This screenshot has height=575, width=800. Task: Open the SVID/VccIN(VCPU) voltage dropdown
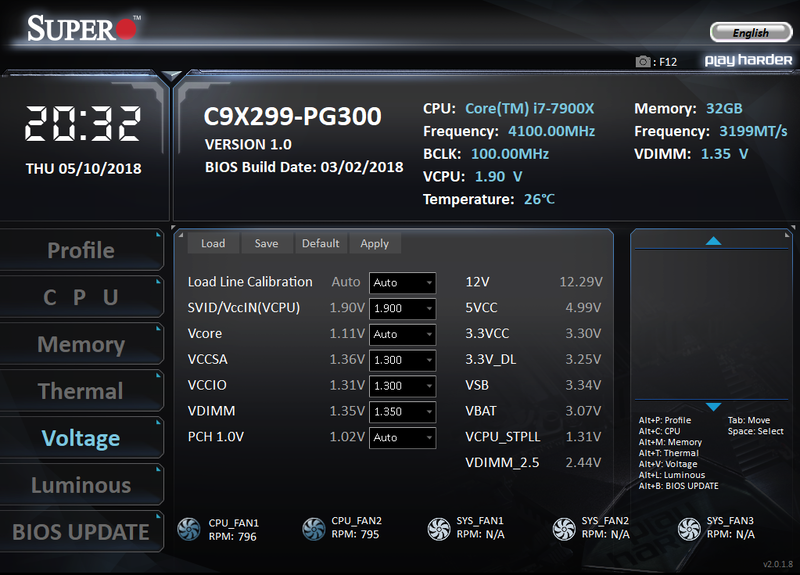pos(403,308)
